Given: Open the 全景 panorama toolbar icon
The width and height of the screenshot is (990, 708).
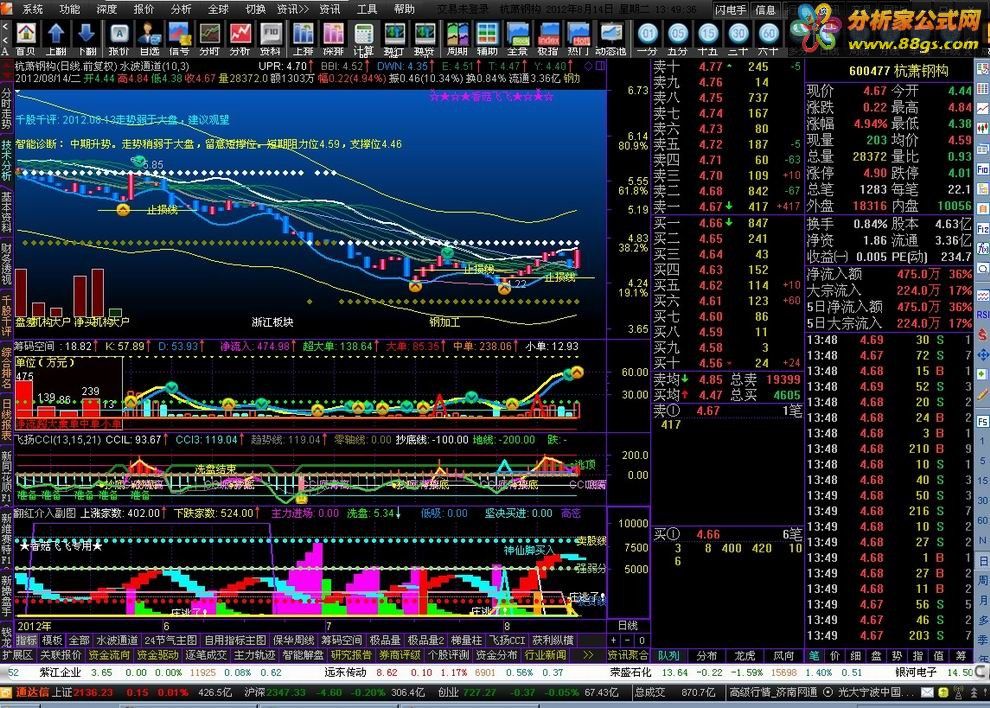Looking at the screenshot, I should point(518,39).
